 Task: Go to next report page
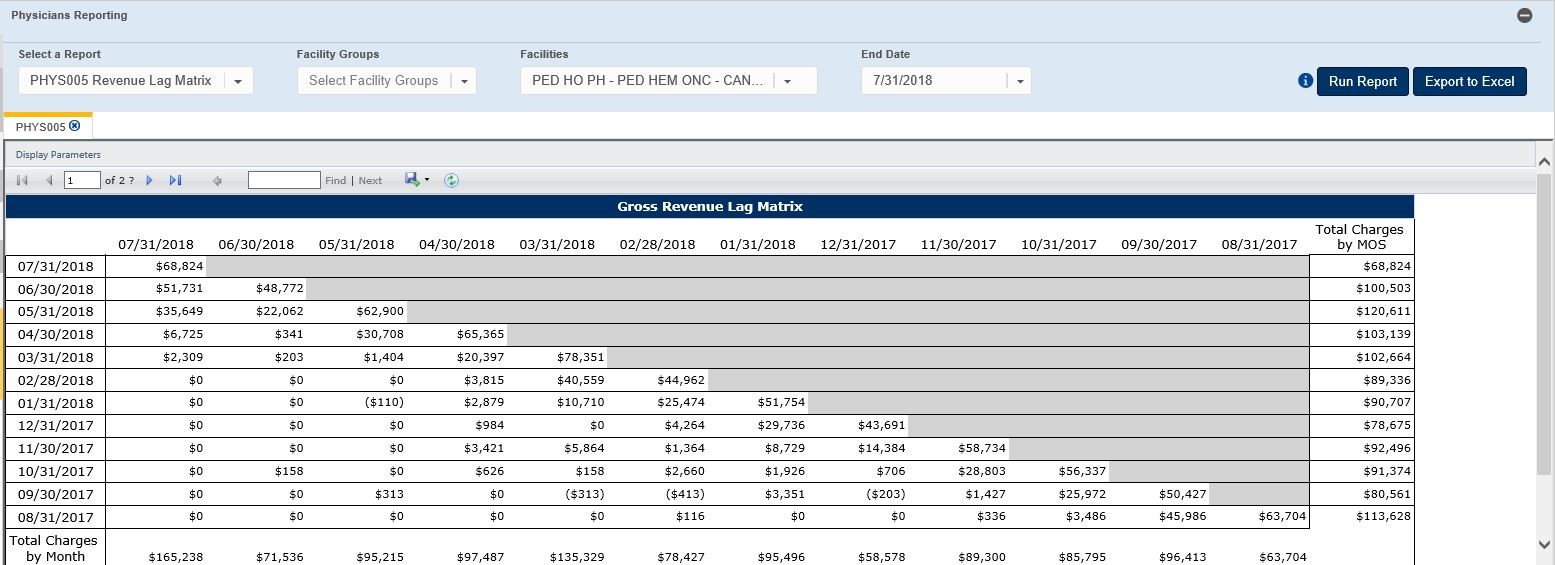coord(150,180)
